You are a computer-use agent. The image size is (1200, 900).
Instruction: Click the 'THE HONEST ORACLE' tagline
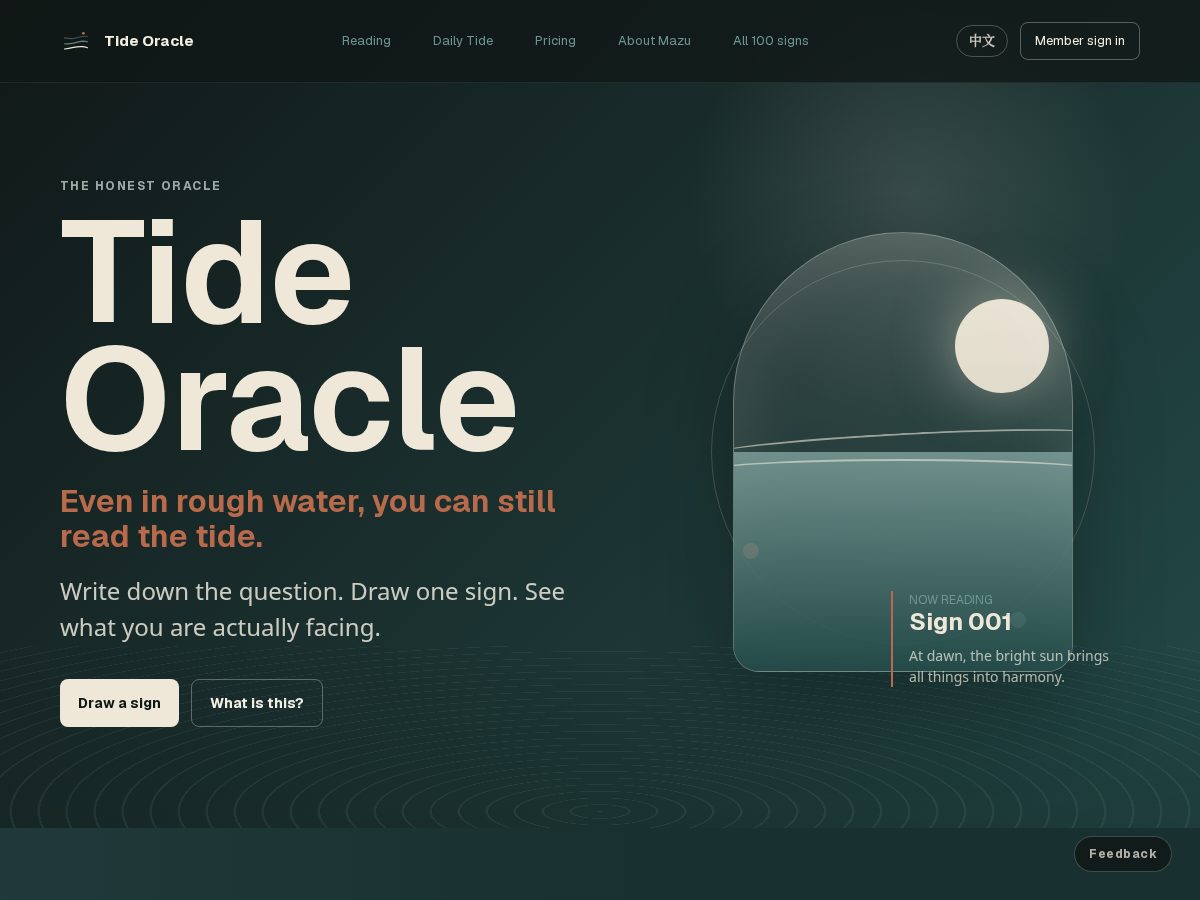pyautogui.click(x=140, y=186)
